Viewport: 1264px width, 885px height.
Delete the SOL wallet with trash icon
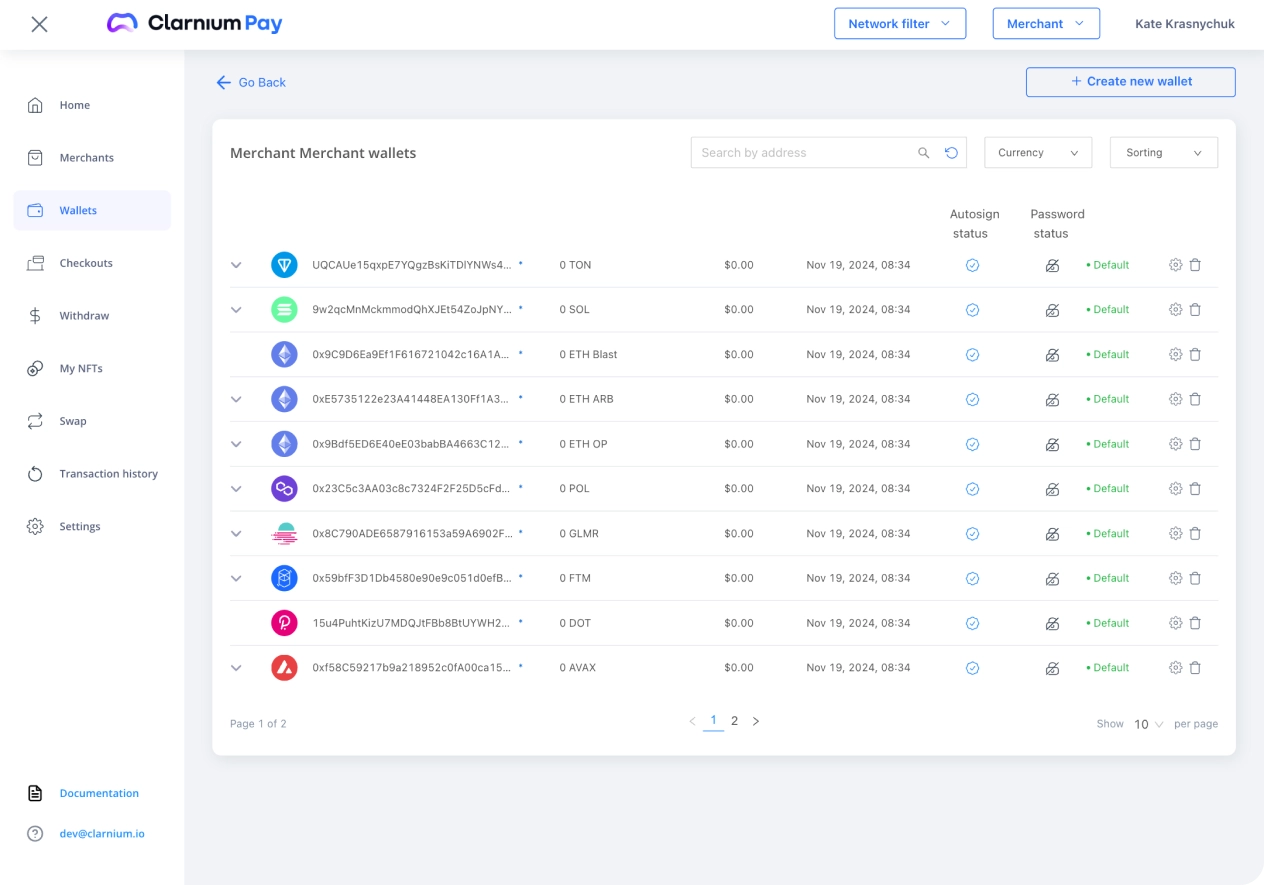tap(1195, 310)
